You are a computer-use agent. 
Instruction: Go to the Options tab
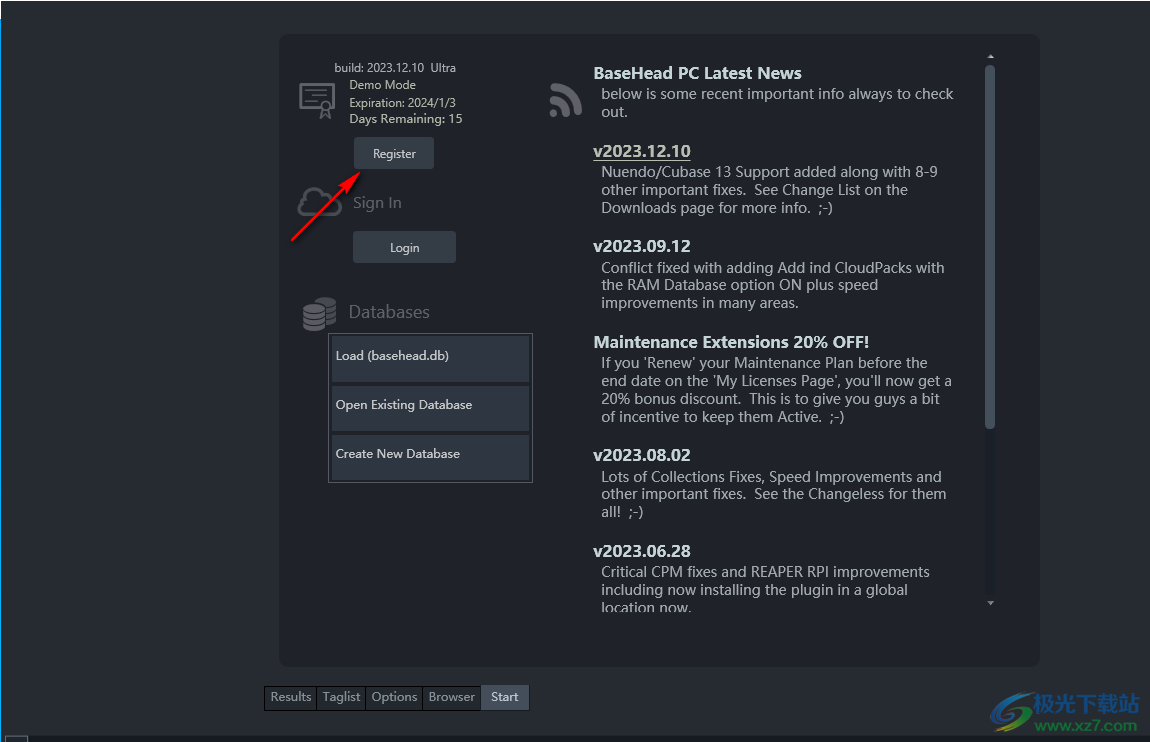394,698
